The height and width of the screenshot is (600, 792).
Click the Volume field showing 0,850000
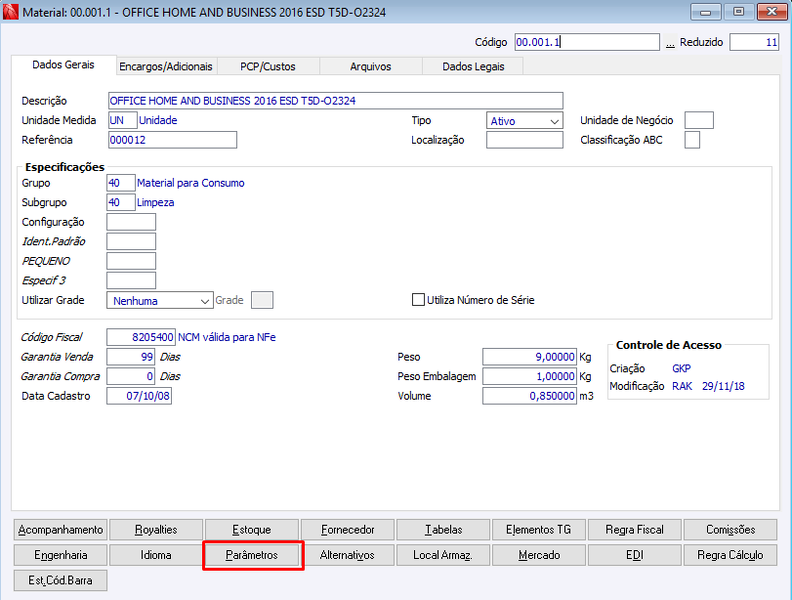(x=529, y=396)
